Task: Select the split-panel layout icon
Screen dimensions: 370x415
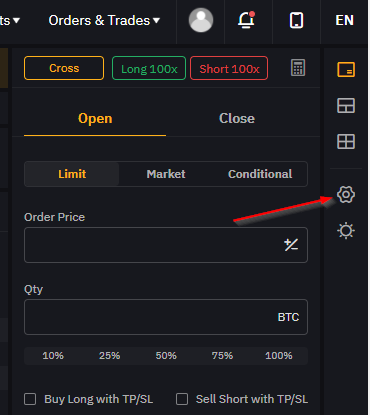Action: [346, 106]
